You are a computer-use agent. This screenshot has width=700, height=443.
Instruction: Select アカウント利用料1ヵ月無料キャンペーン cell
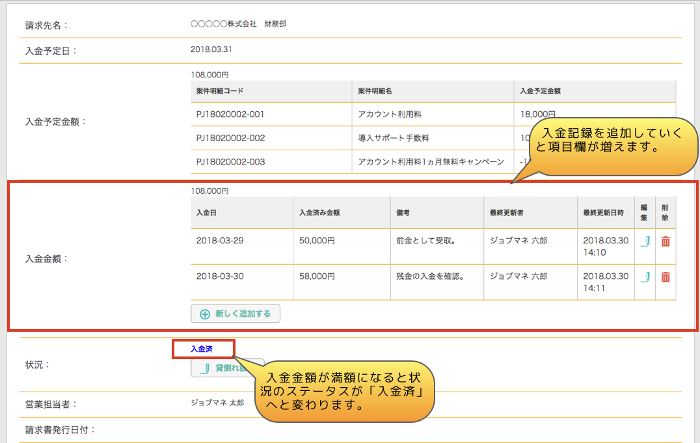pos(431,162)
